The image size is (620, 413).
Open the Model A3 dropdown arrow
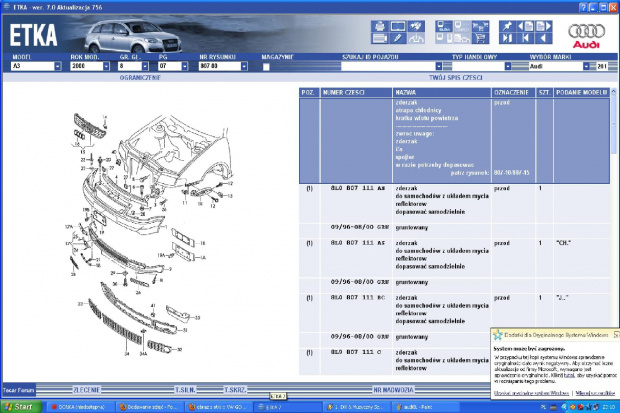58,66
